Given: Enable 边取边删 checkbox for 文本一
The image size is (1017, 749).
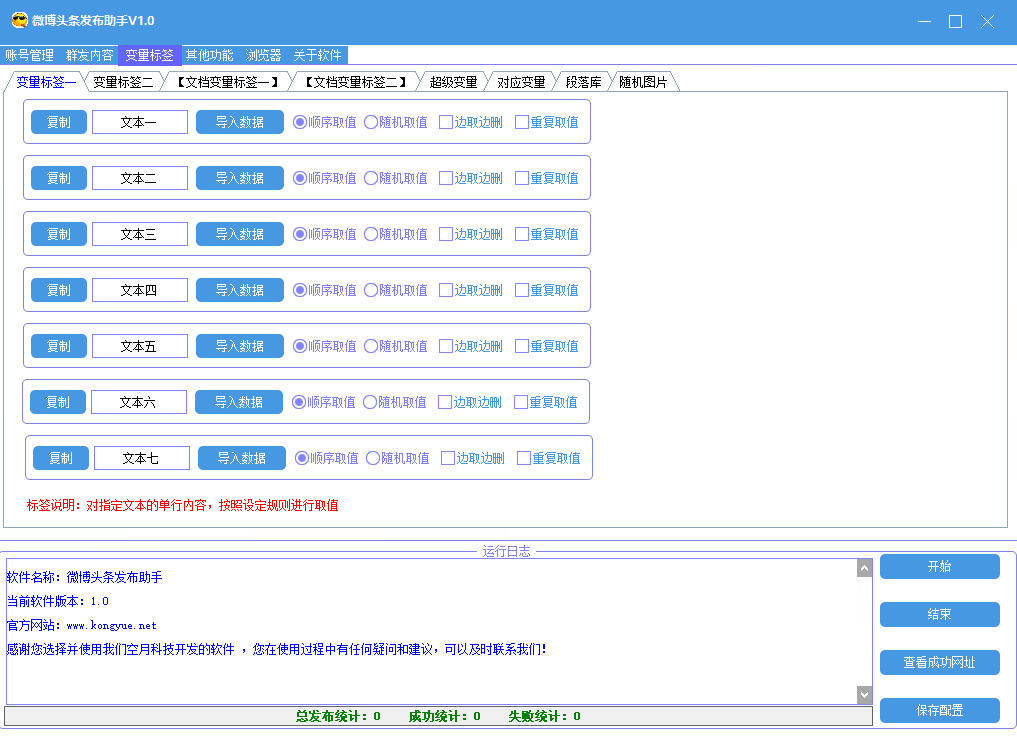Looking at the screenshot, I should [x=471, y=122].
